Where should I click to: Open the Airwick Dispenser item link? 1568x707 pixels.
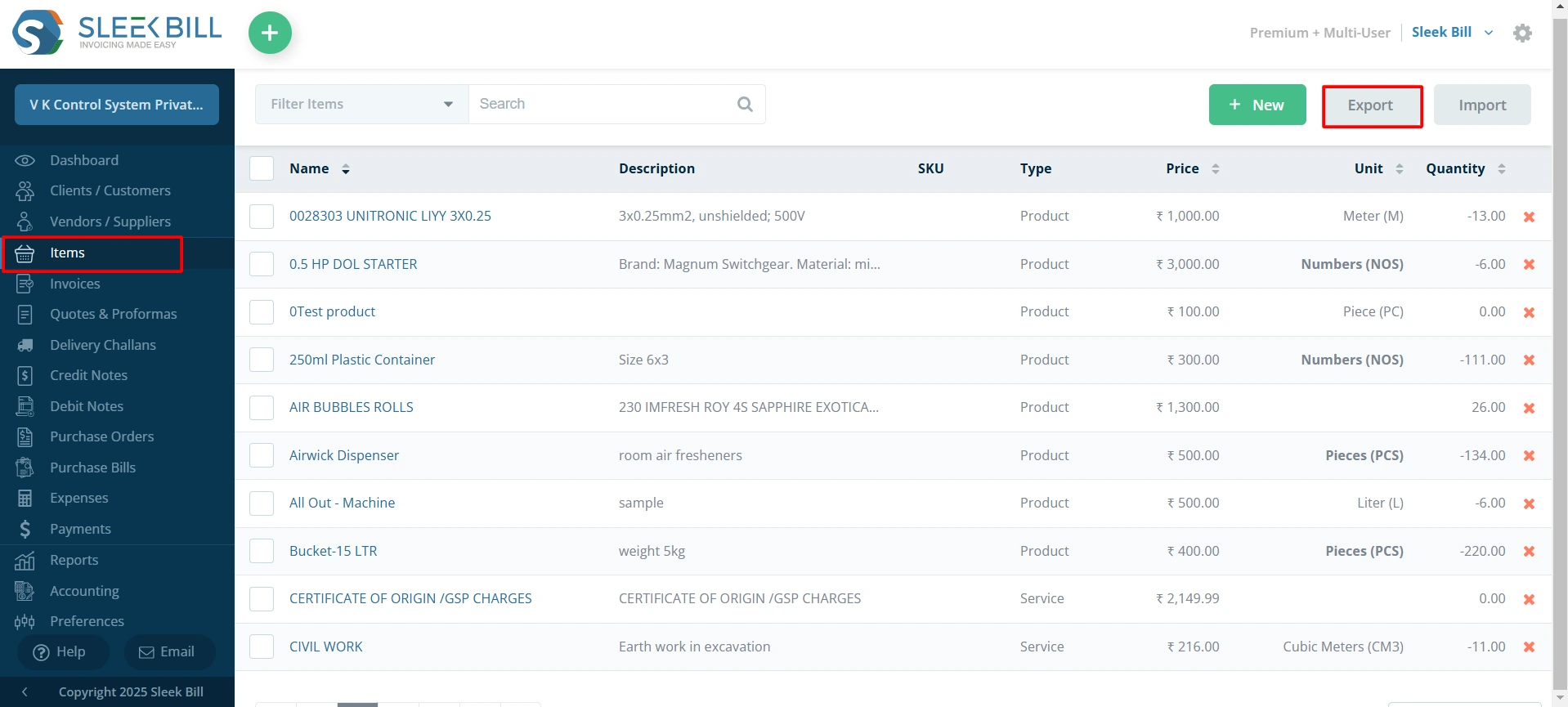point(344,455)
